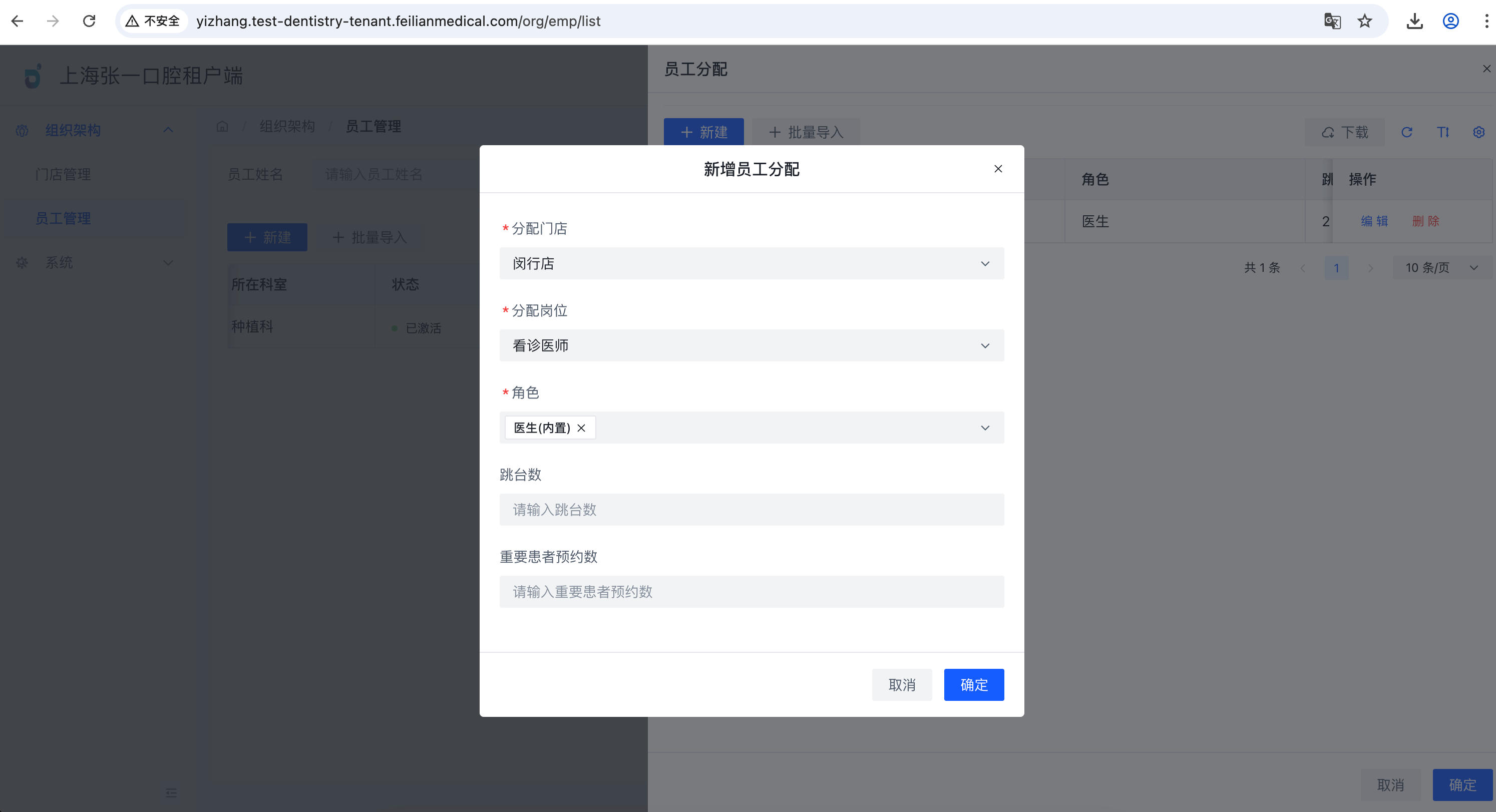
Task: Reload the page with refresh icon
Action: click(x=89, y=22)
